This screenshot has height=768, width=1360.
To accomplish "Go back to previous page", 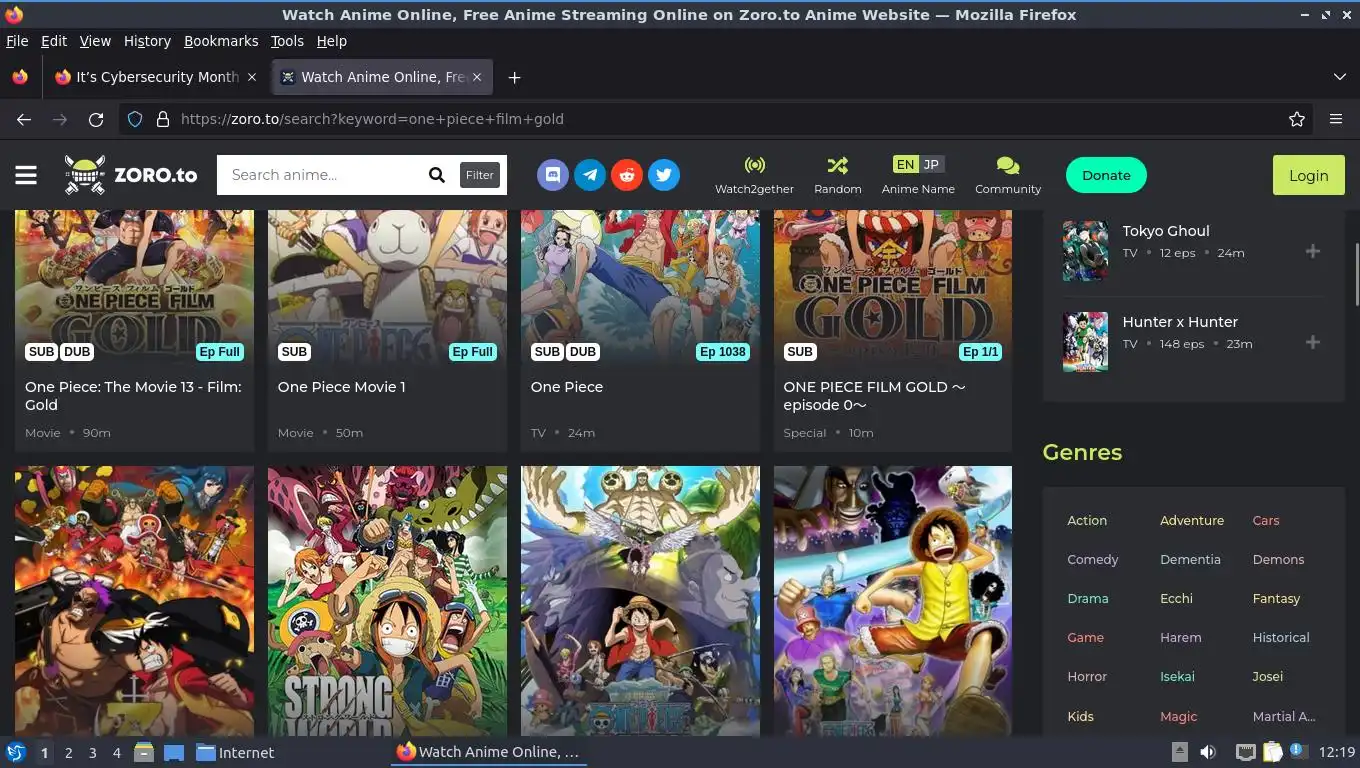I will point(24,119).
